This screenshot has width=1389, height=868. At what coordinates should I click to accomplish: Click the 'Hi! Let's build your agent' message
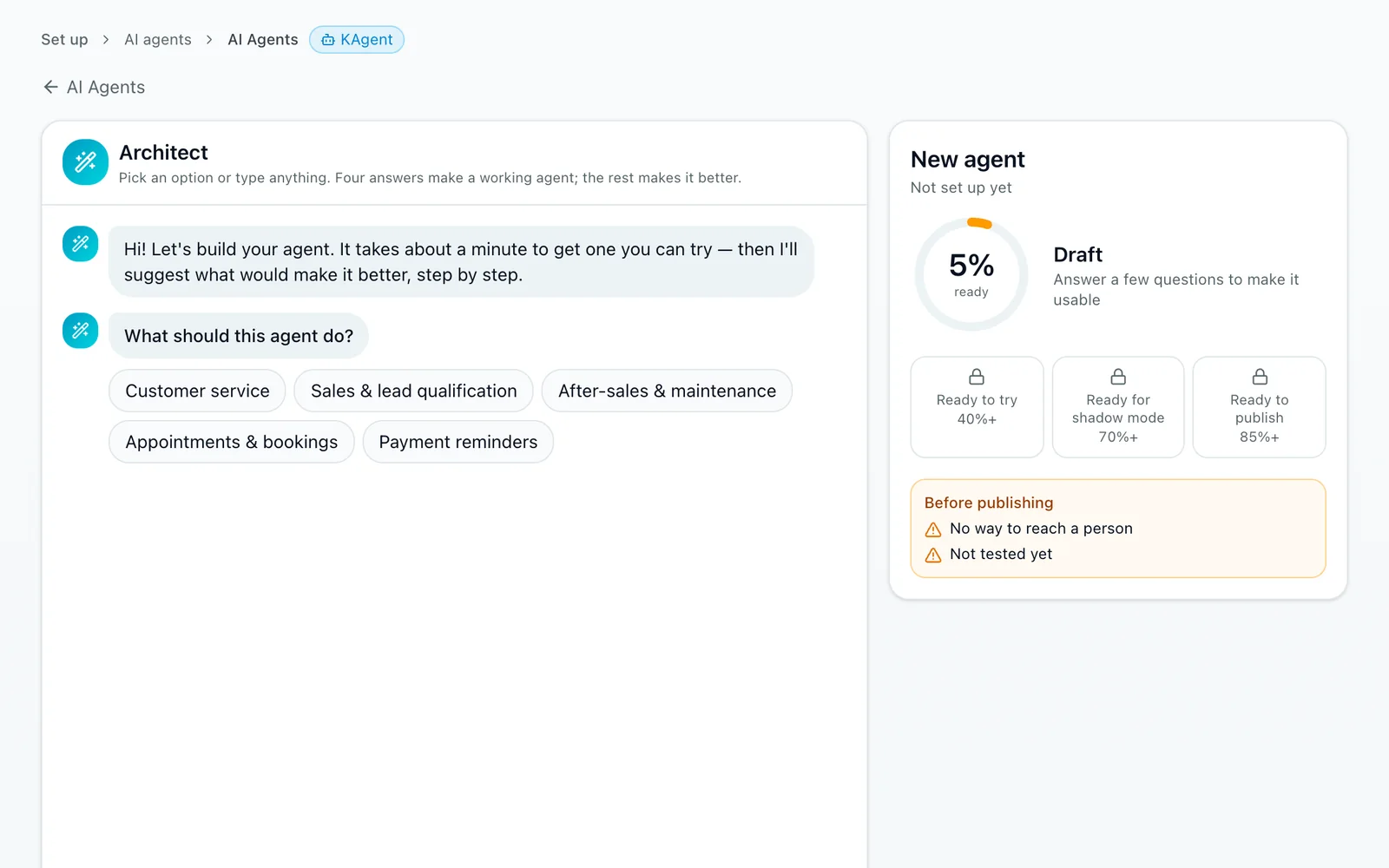(x=461, y=262)
